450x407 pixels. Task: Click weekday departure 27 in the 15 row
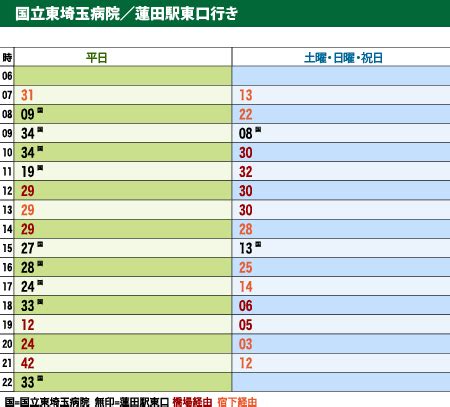28,248
